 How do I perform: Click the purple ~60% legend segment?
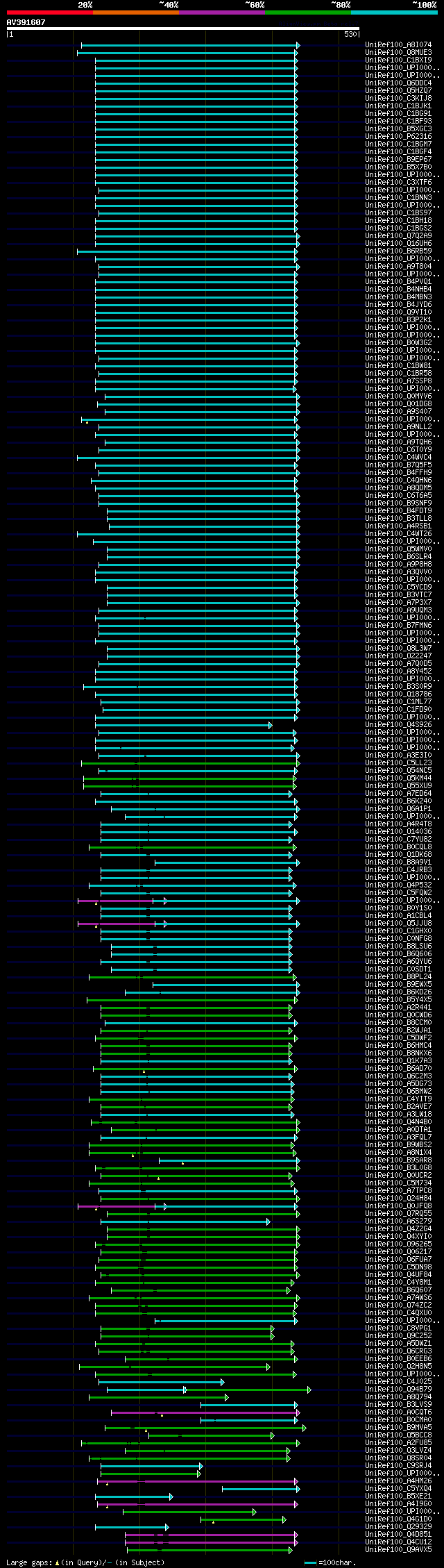(x=222, y=12)
